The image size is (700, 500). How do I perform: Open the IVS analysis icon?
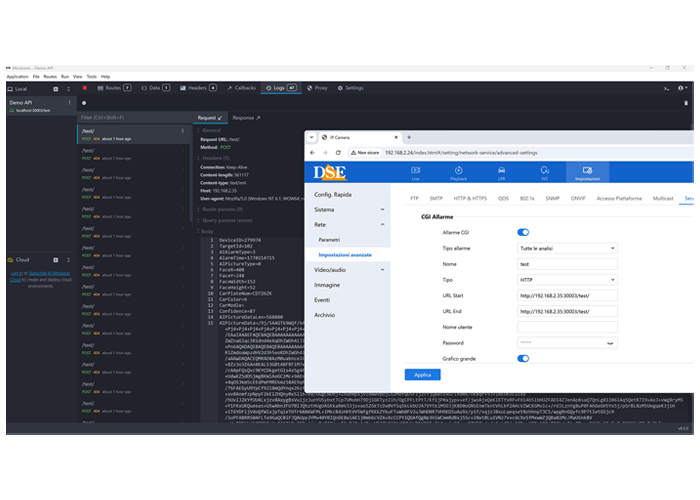(545, 171)
